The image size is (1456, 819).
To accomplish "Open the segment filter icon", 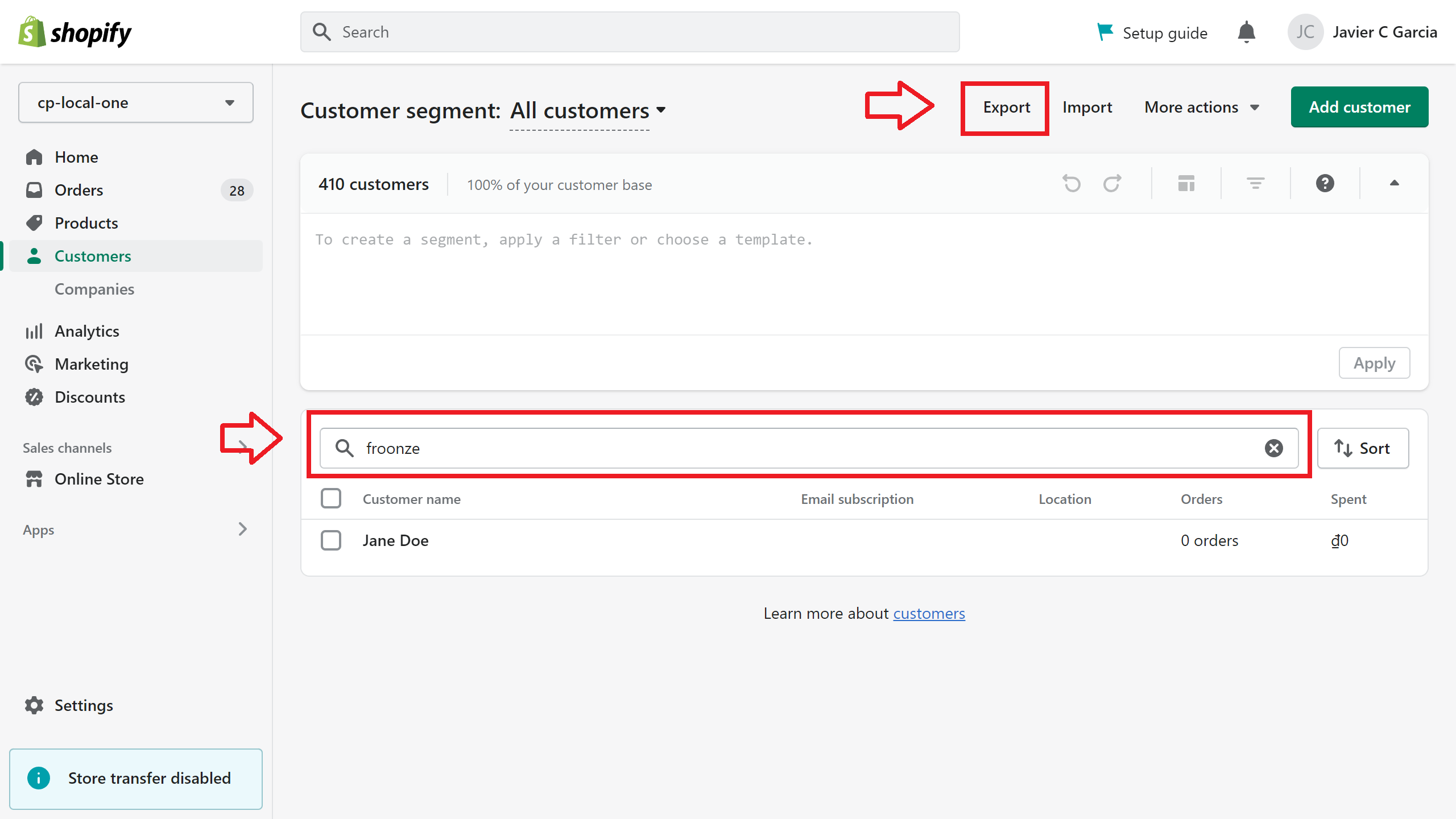I will pyautogui.click(x=1255, y=183).
